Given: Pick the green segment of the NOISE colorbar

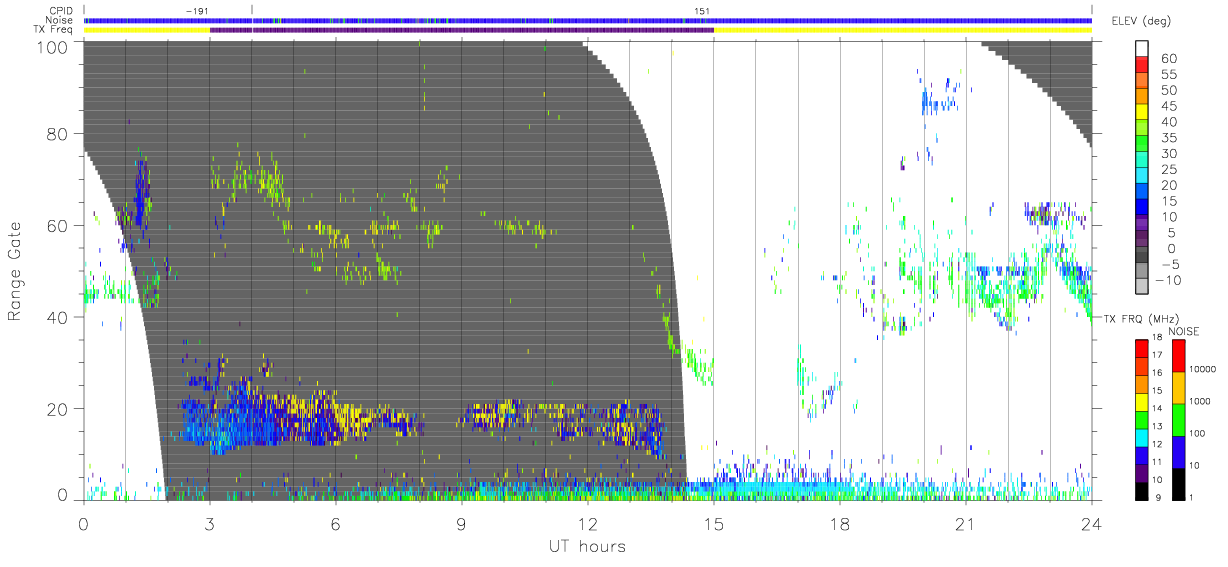Looking at the screenshot, I should click(x=1179, y=419).
